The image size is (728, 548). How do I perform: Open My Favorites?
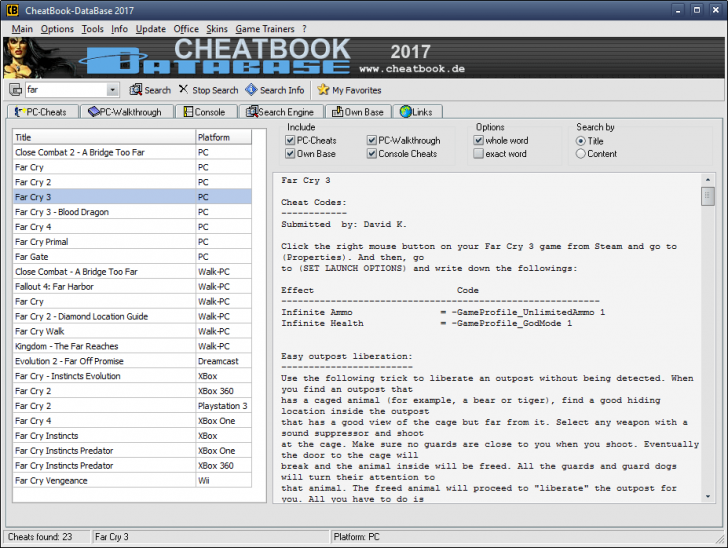(x=357, y=90)
